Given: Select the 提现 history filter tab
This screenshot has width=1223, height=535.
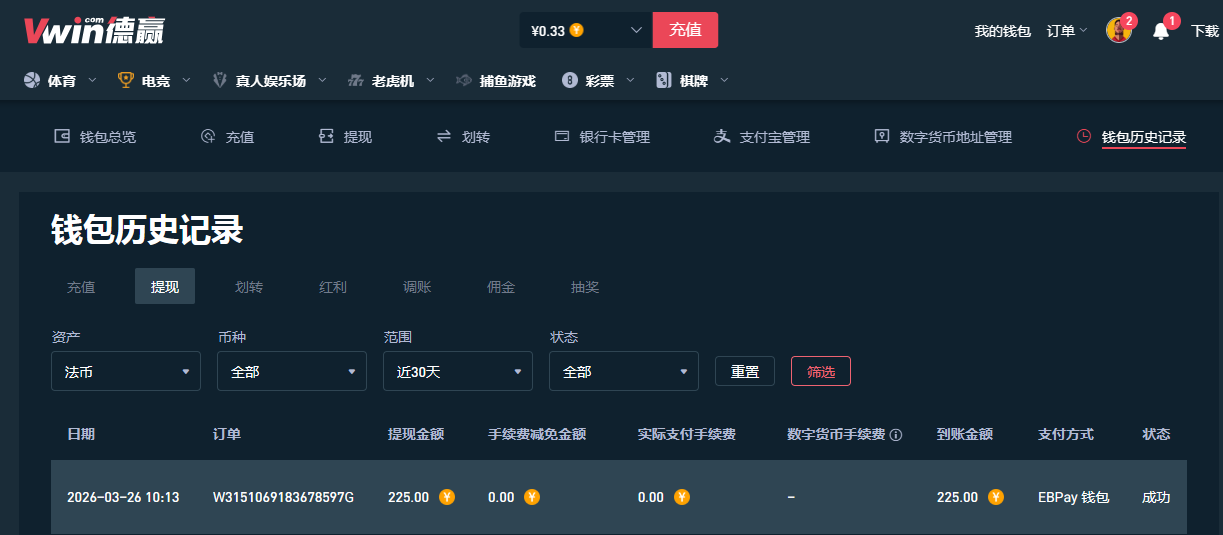Looking at the screenshot, I should (x=165, y=287).
